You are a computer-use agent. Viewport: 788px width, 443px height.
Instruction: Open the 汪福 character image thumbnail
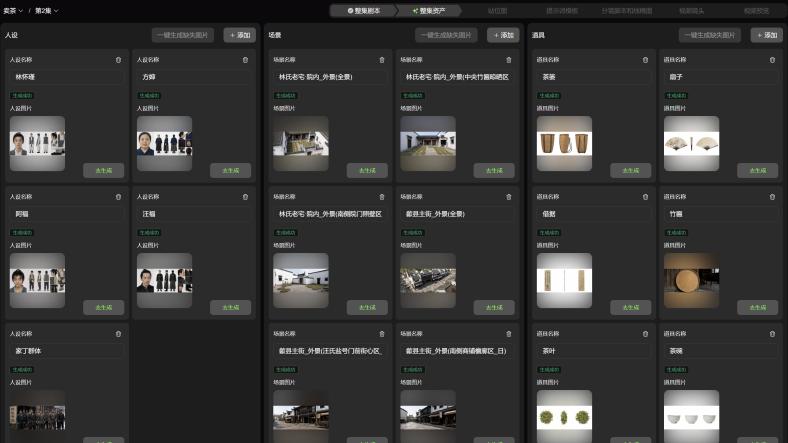(x=164, y=280)
